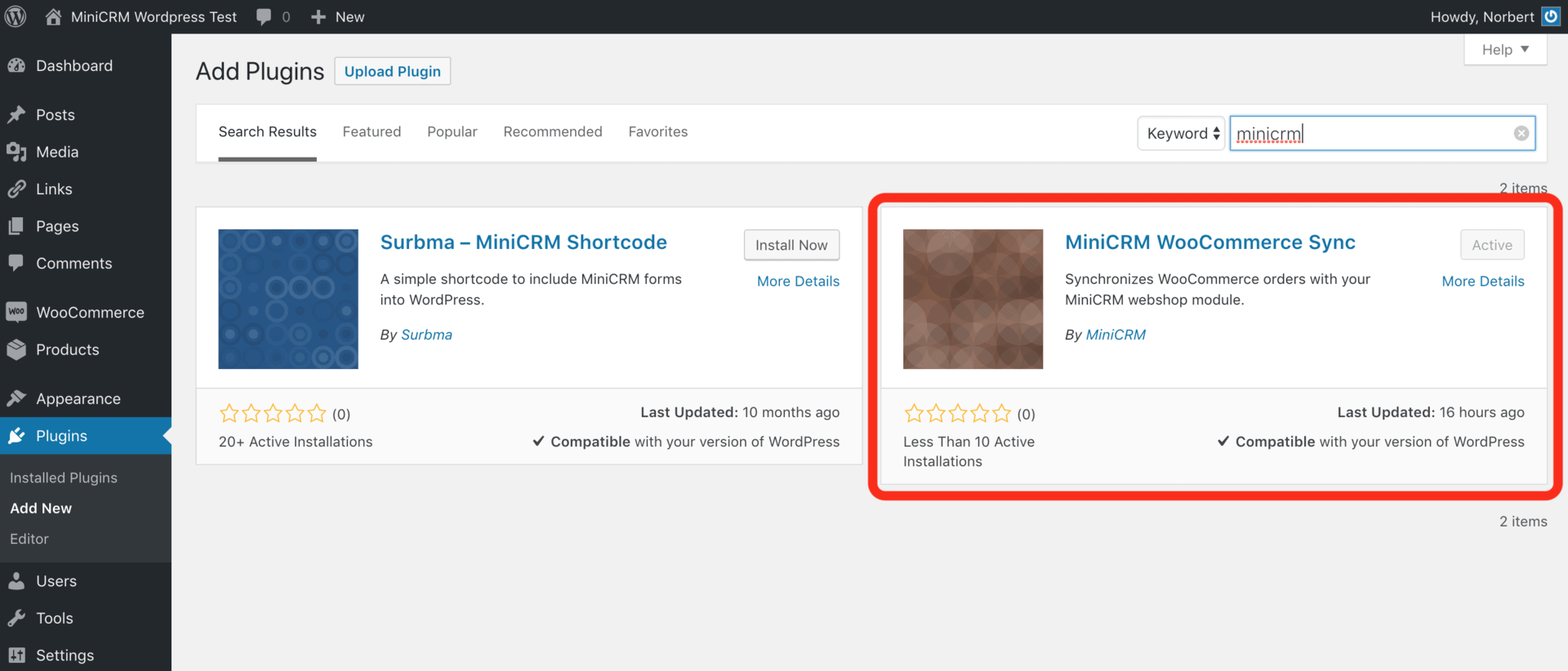Click the Surbma author link
This screenshot has width=1568, height=671.
426,335
